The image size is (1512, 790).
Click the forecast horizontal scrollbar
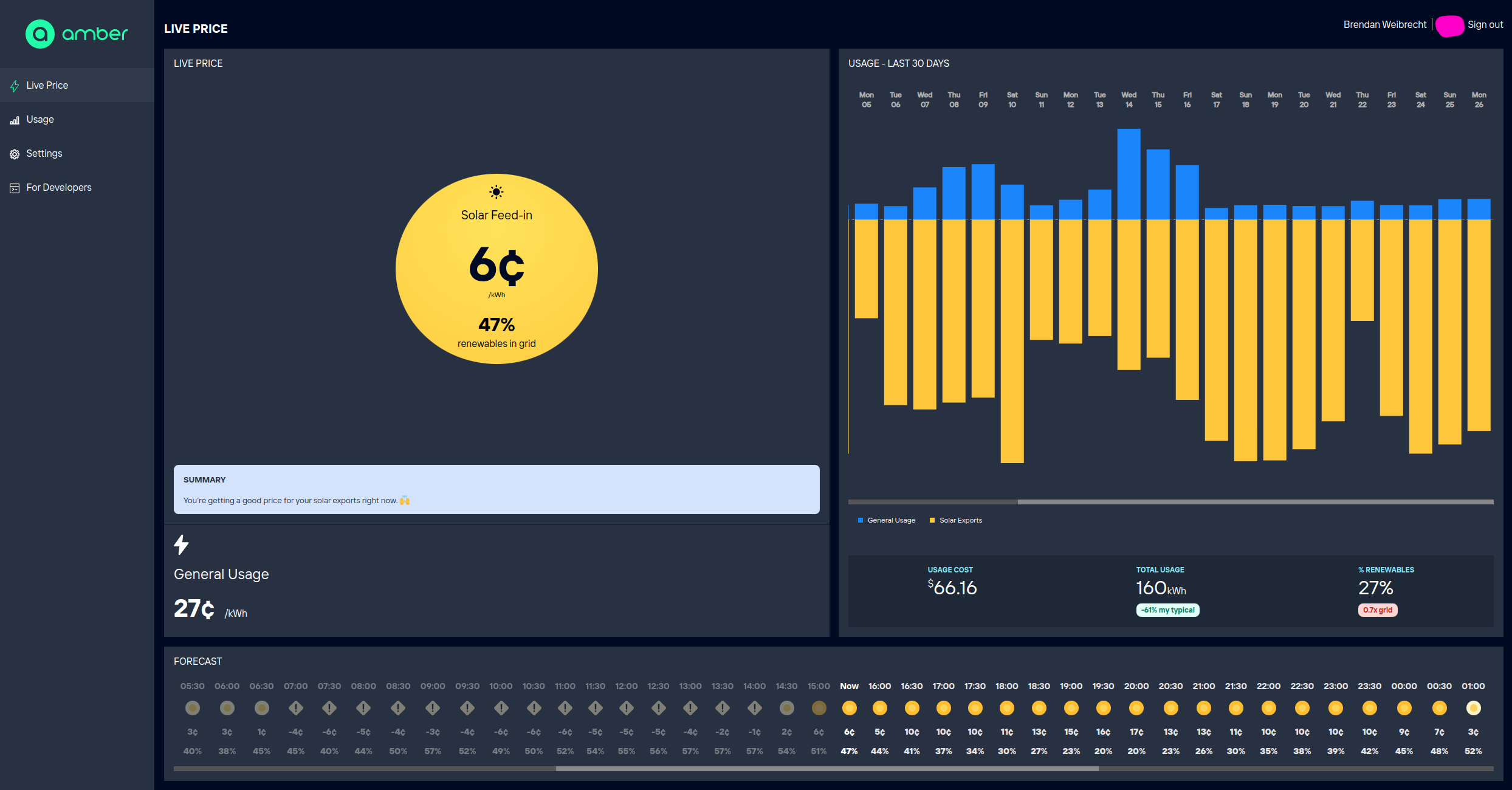tap(826, 769)
